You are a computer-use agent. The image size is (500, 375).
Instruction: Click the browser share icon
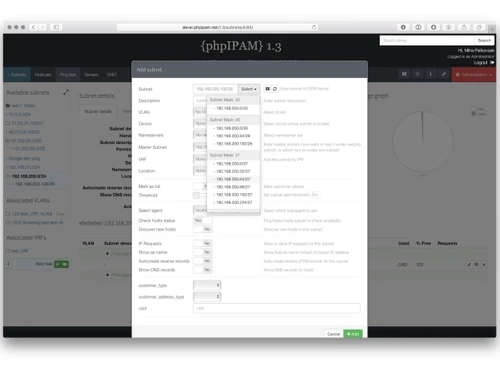pos(464,27)
